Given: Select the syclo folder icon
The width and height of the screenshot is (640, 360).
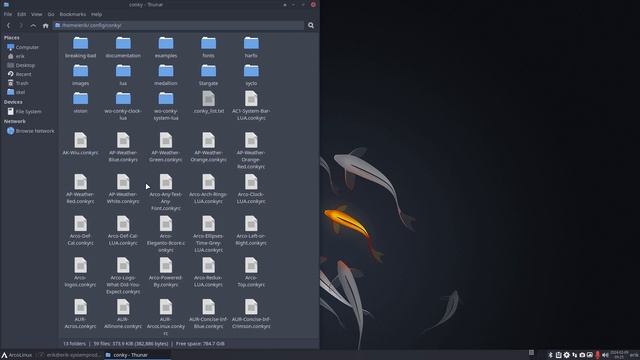Looking at the screenshot, I should [251, 71].
